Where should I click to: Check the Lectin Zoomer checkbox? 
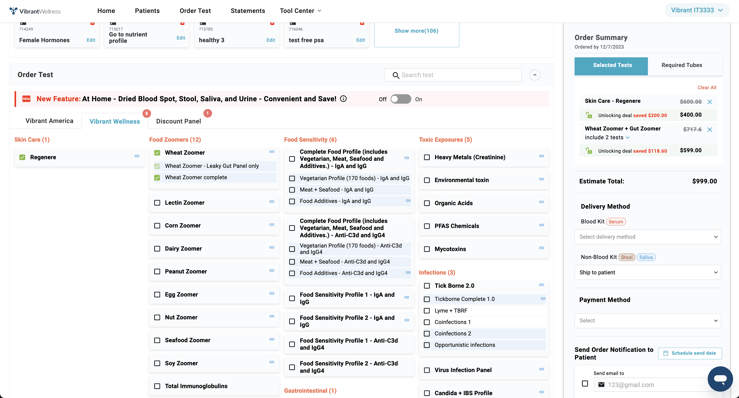pyautogui.click(x=157, y=203)
